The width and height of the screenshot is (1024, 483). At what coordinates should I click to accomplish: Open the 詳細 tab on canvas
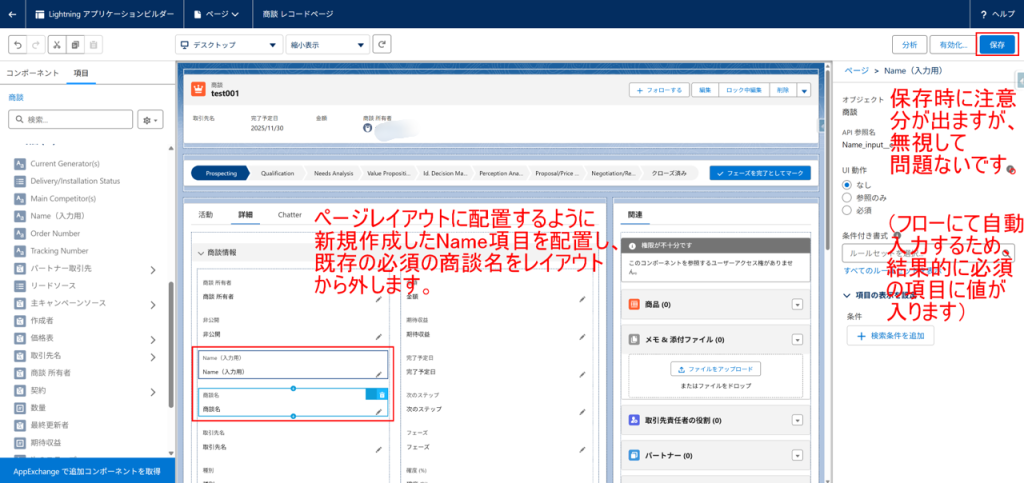[246, 214]
